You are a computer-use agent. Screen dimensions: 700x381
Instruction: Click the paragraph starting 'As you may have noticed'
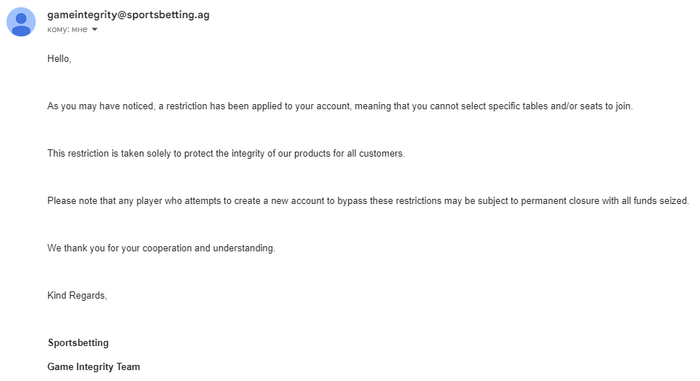(x=340, y=106)
